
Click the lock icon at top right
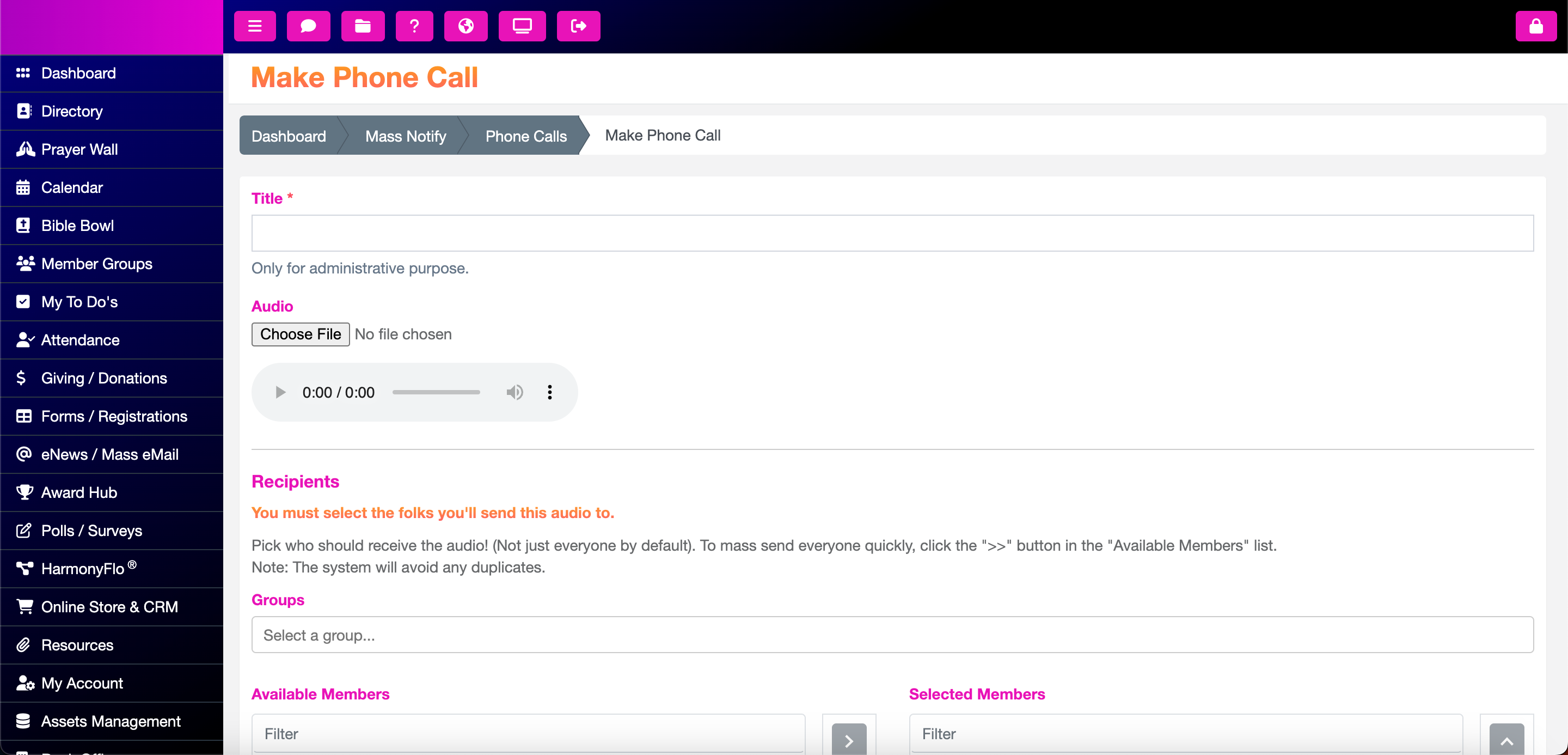point(1536,26)
